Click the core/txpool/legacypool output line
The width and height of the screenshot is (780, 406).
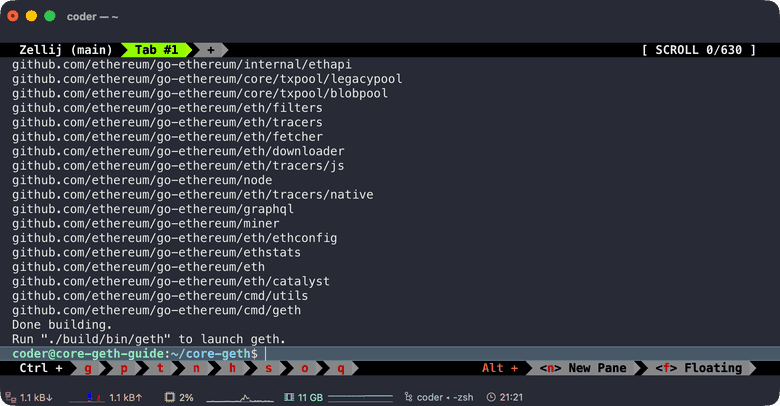coord(207,79)
